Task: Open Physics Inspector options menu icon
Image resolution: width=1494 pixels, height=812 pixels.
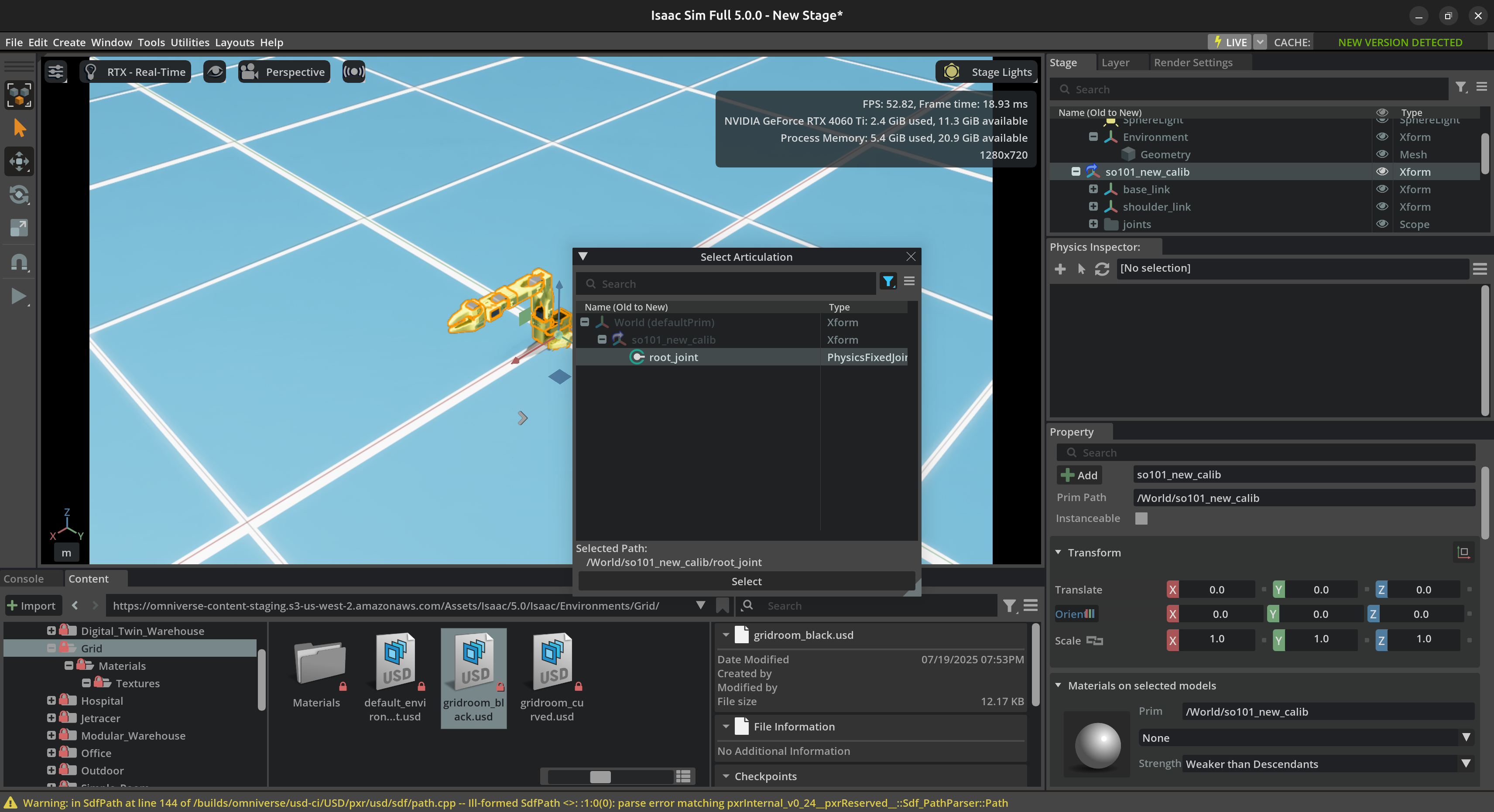Action: (1480, 268)
